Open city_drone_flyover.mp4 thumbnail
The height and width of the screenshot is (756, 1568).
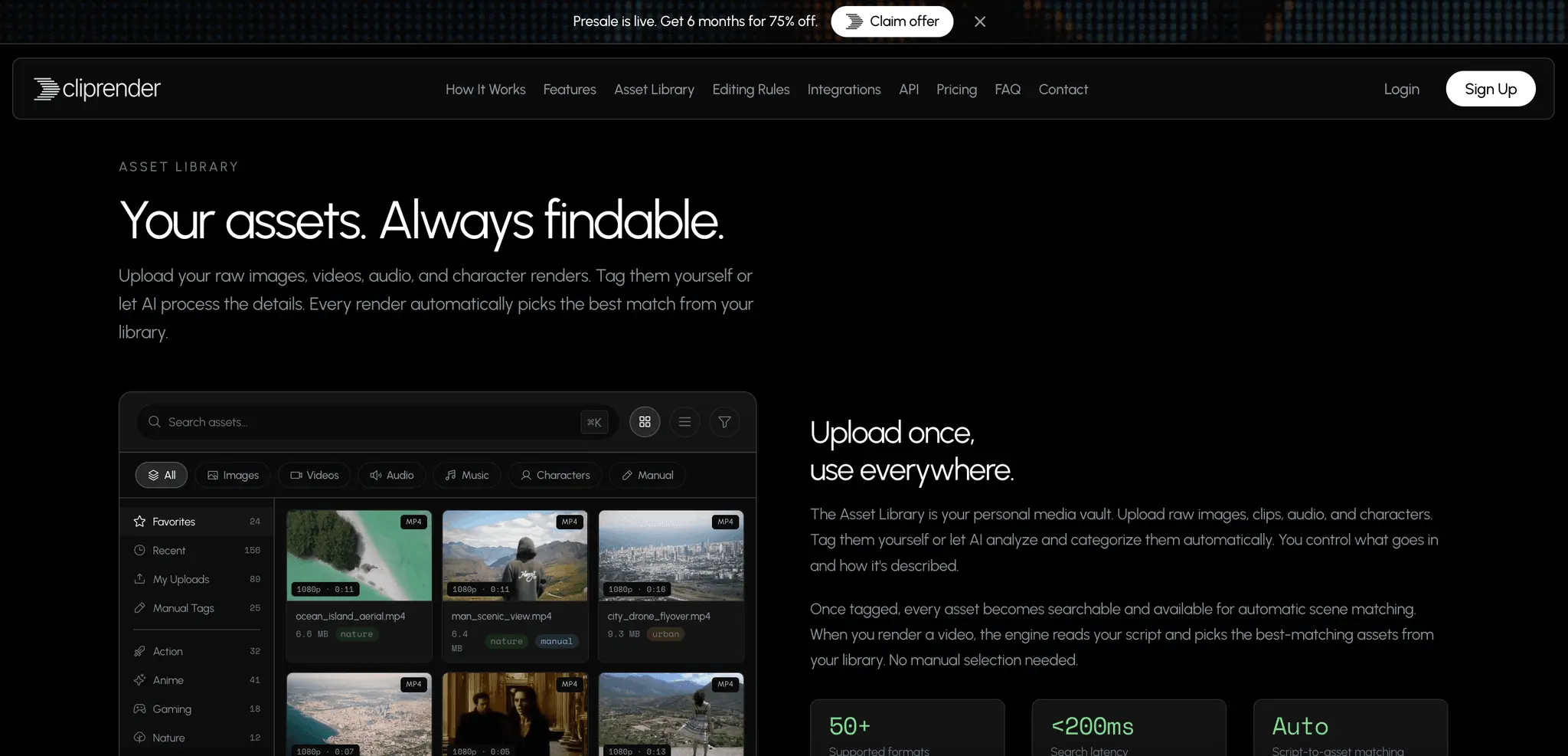click(671, 556)
